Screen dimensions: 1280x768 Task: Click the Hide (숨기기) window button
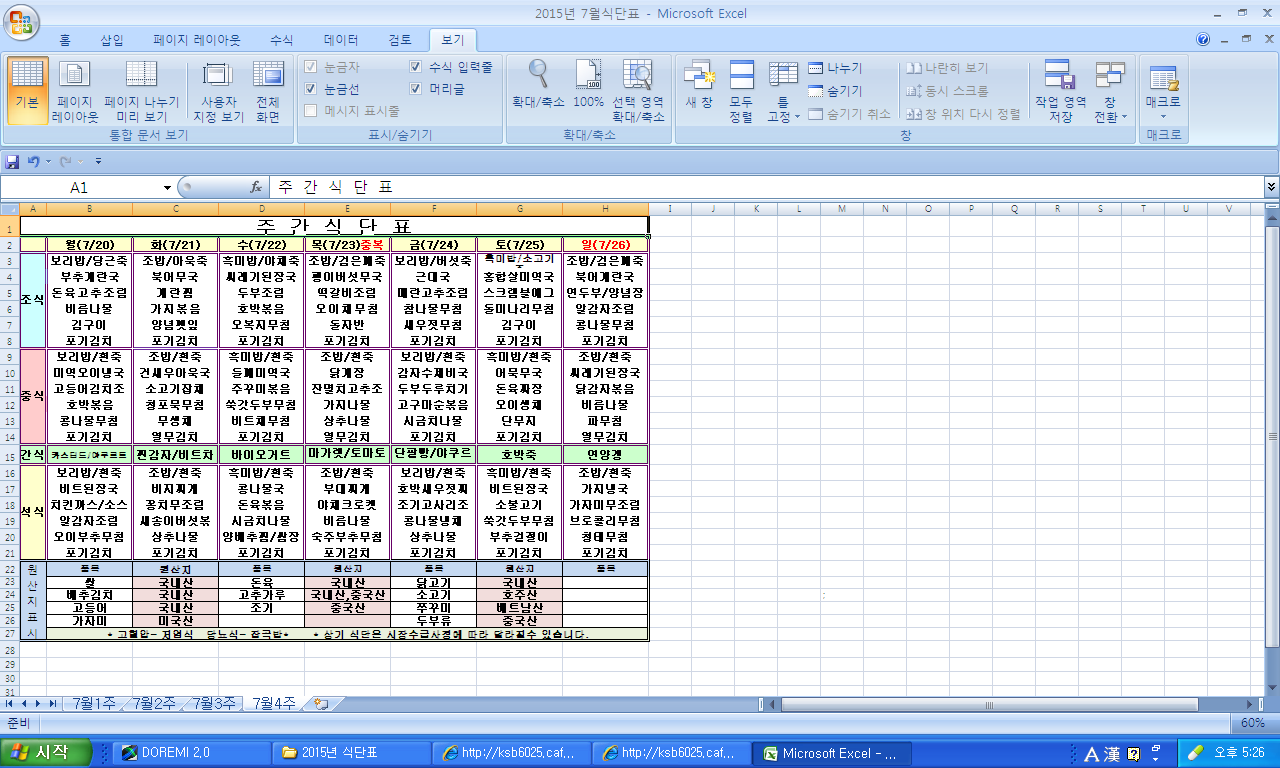(x=835, y=91)
